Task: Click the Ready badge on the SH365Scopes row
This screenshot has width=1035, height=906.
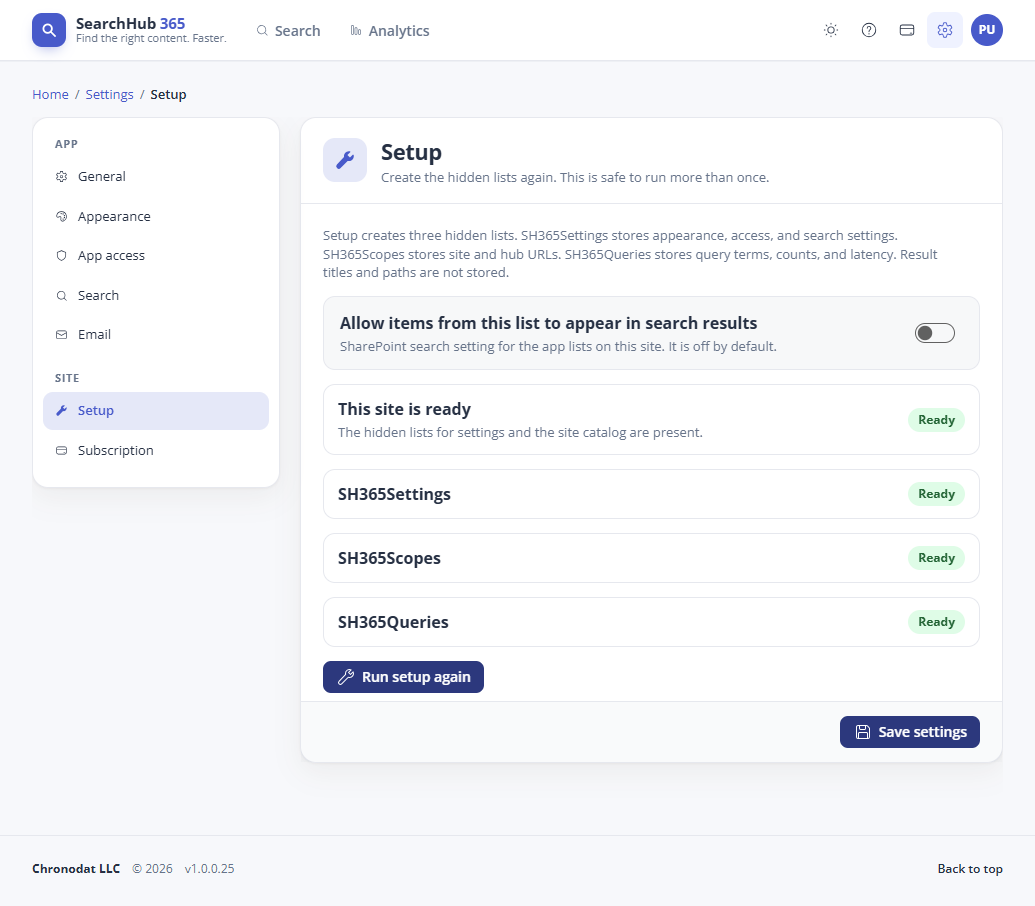Action: [x=936, y=558]
